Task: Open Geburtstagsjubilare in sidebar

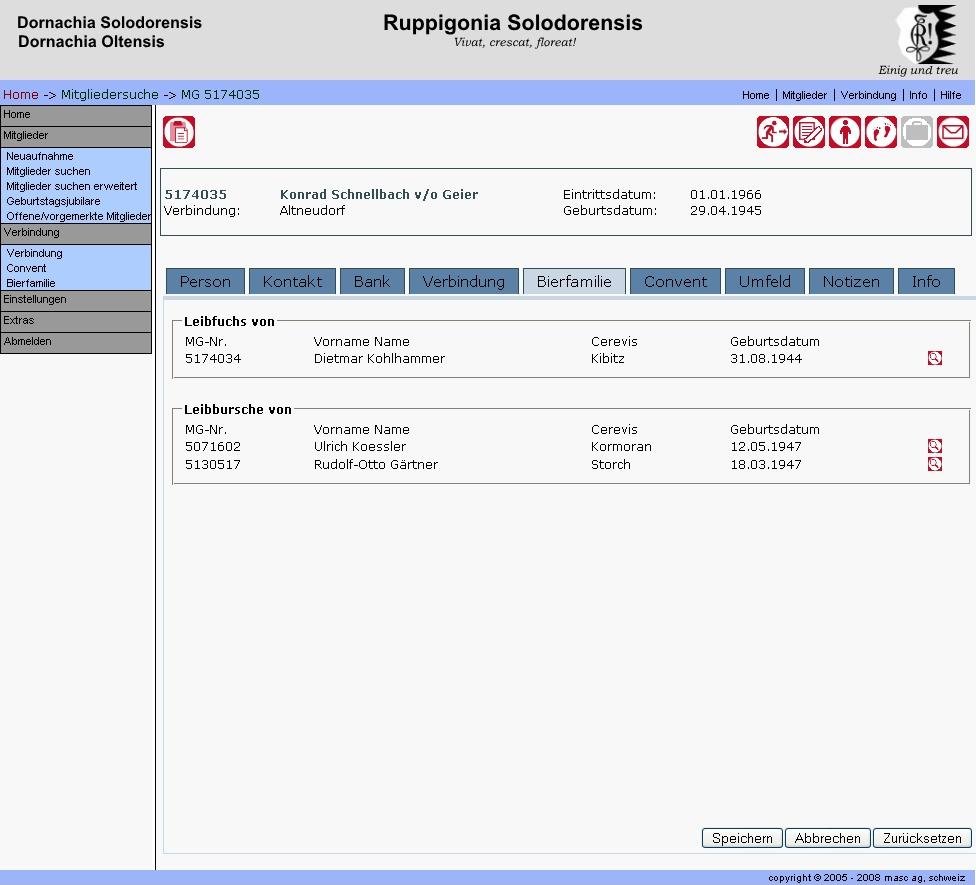Action: coord(53,201)
